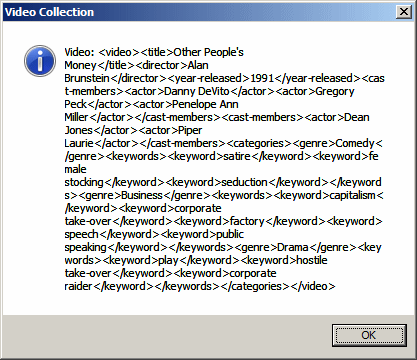
Task: Click the line beginning "Miller</actor></cast-members>"
Action: click(217, 117)
